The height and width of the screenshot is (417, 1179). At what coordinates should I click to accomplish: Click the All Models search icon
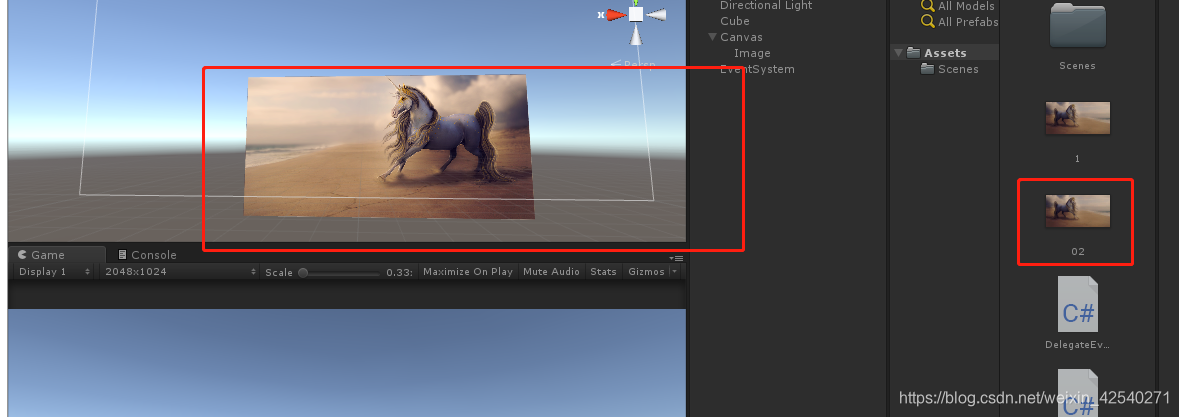928,5
